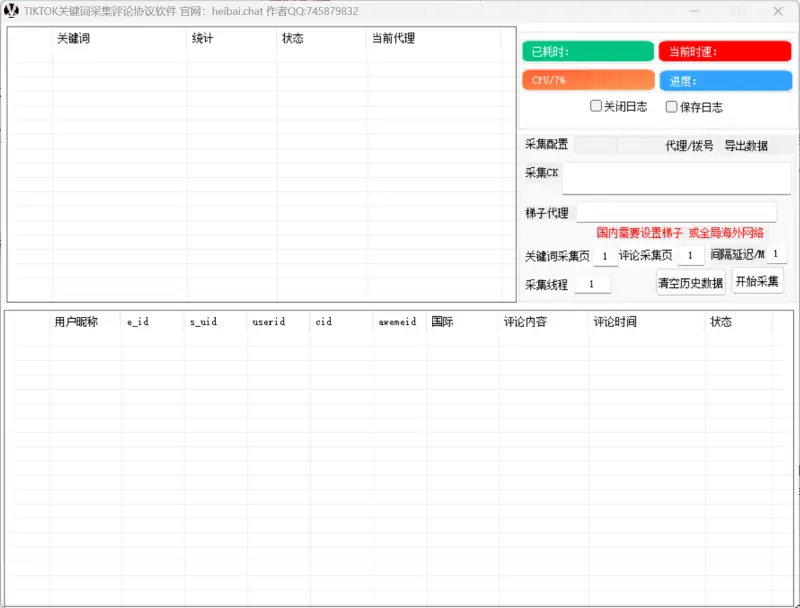Click the blue 进度 progress indicator
The image size is (800, 608).
click(x=725, y=80)
